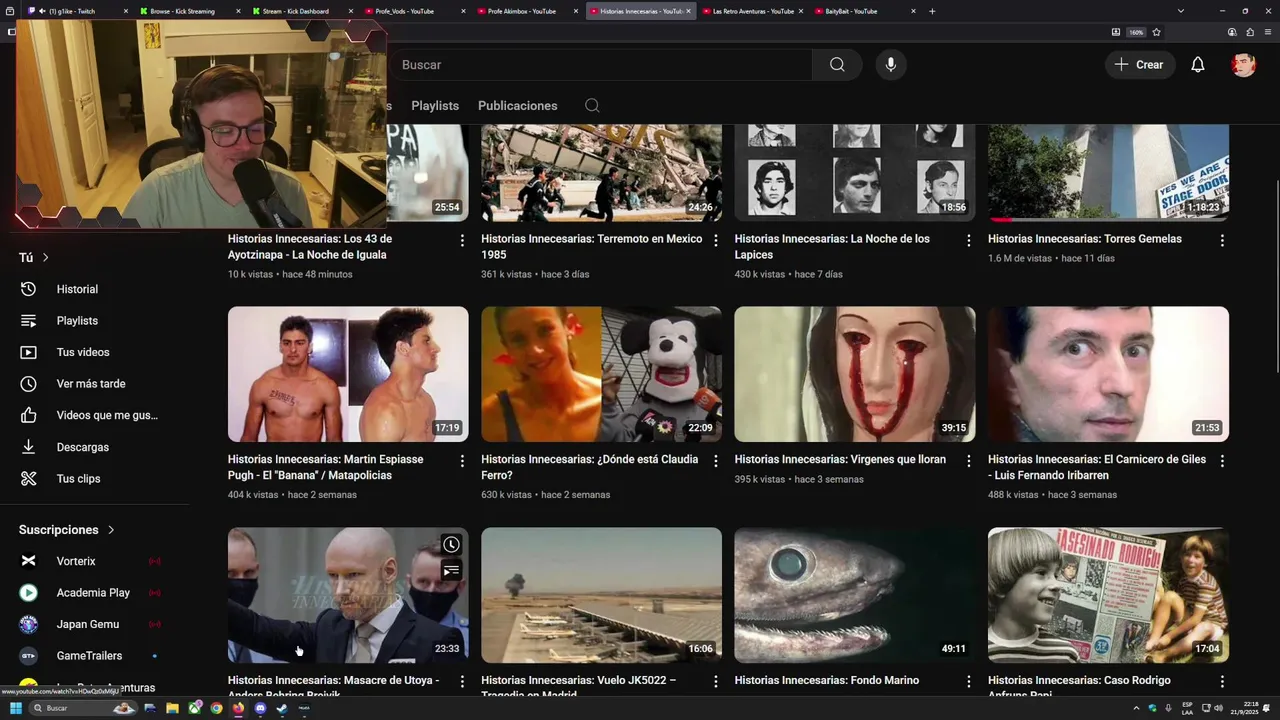Open Discord from the taskbar
Image resolution: width=1280 pixels, height=720 pixels.
260,708
